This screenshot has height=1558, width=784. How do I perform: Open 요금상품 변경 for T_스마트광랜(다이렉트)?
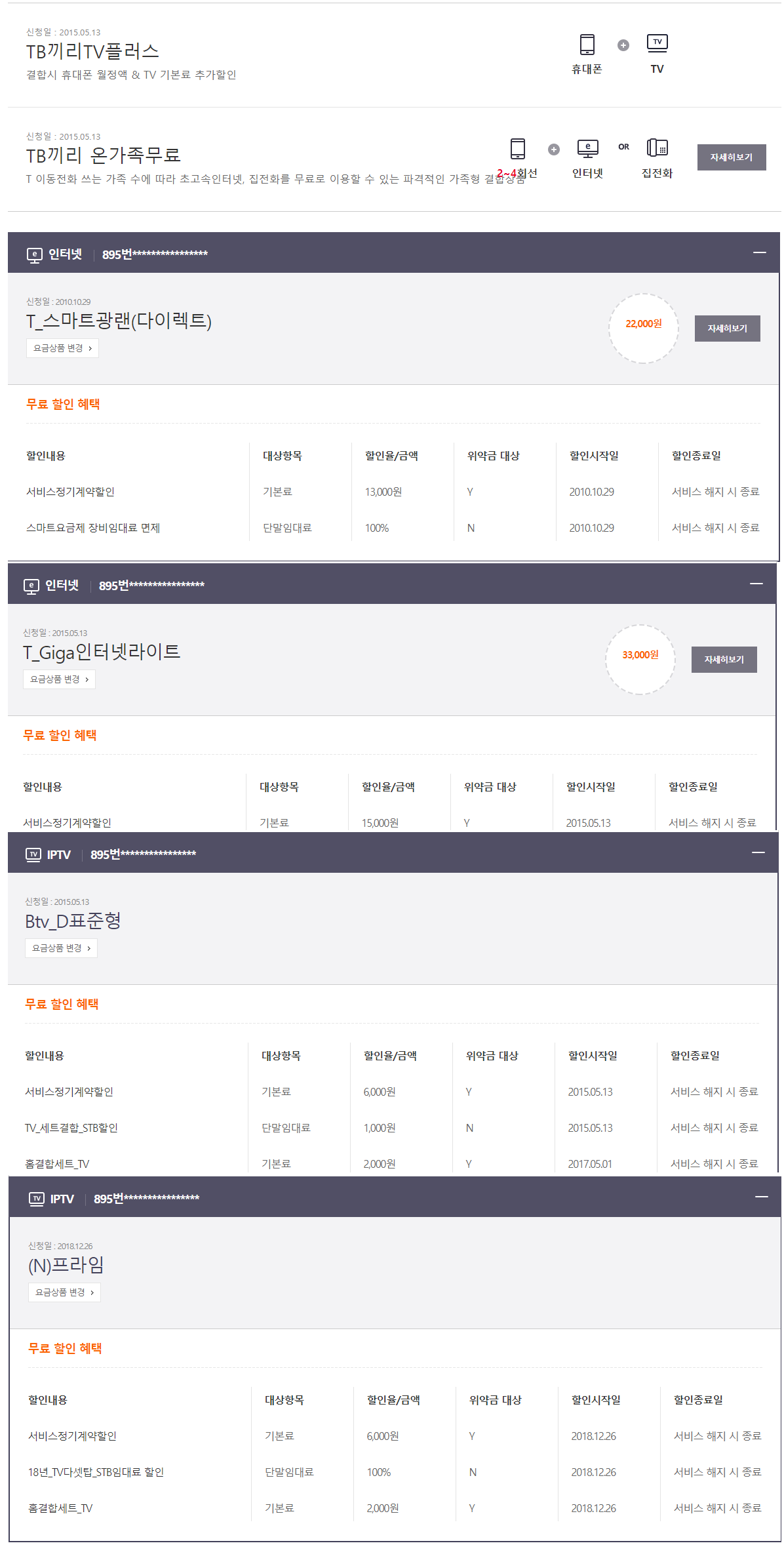coord(62,348)
